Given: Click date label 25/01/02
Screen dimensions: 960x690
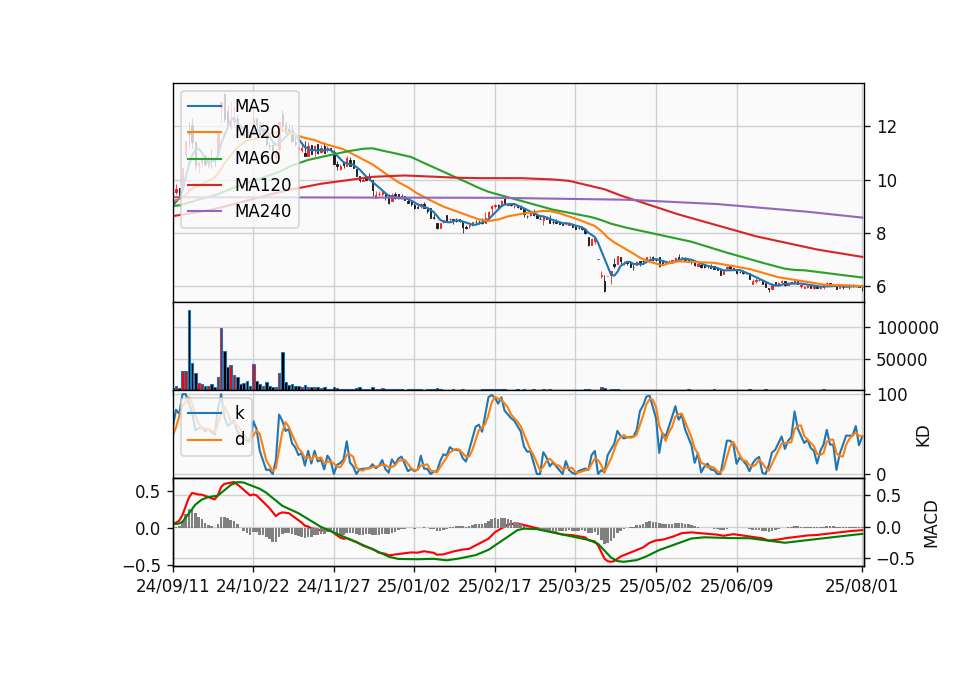Looking at the screenshot, I should pos(414,586).
